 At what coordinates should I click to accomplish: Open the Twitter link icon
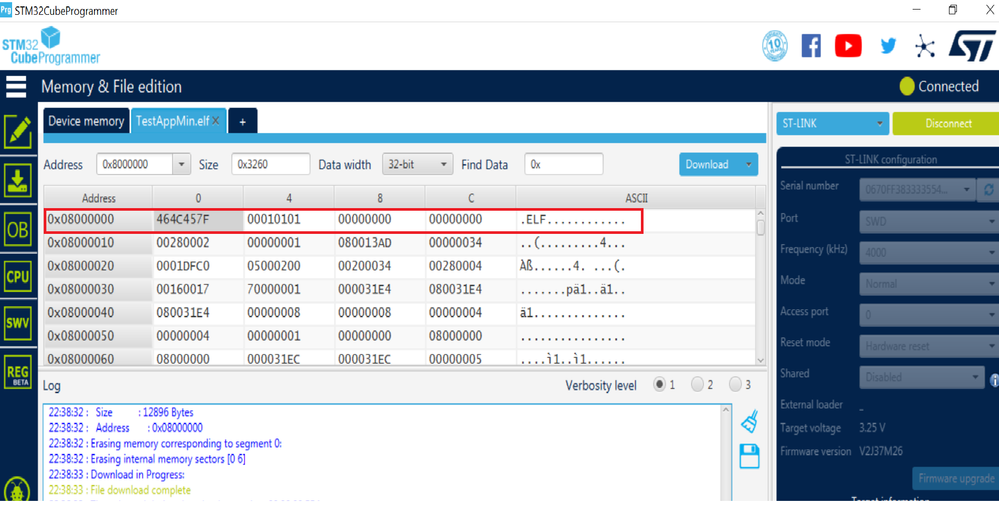click(888, 46)
